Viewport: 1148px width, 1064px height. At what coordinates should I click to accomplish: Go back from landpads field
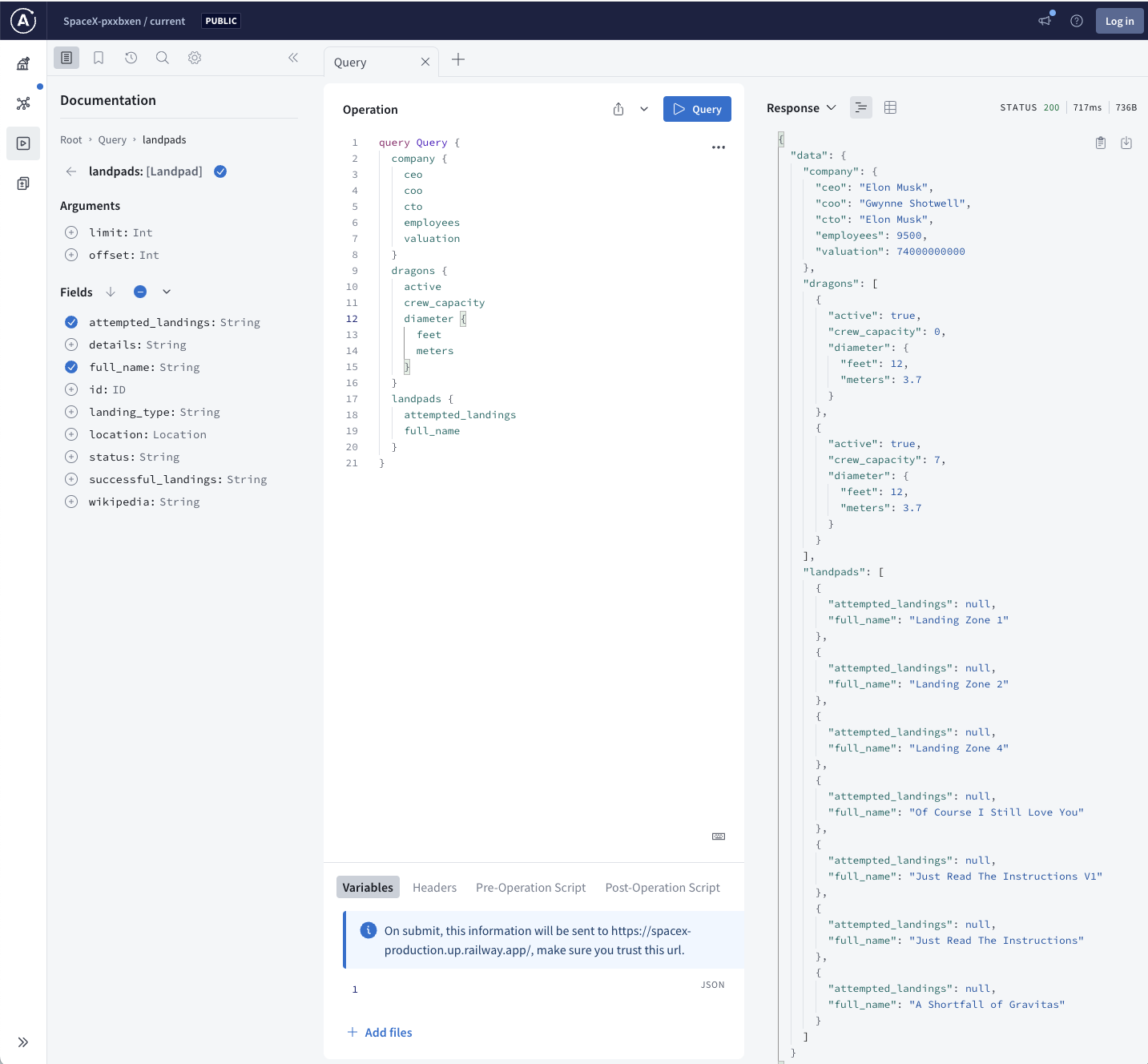(71, 171)
